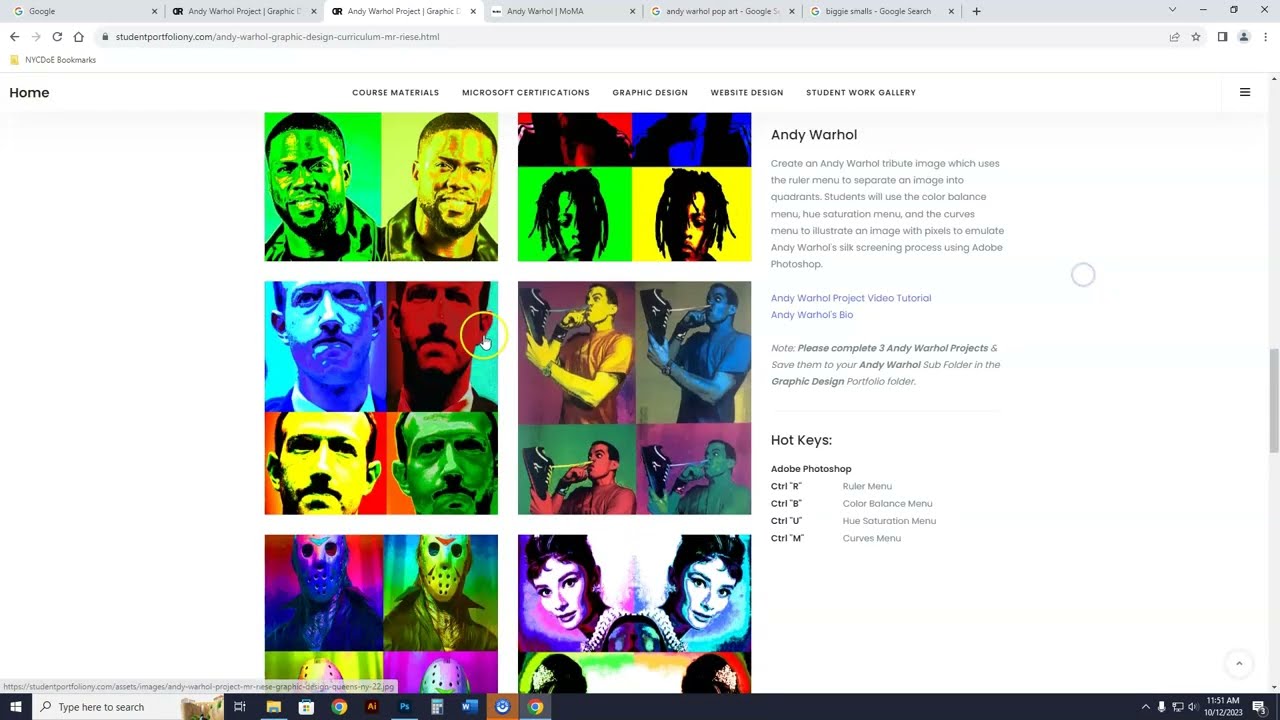Image resolution: width=1280 pixels, height=720 pixels.
Task: Click the browser forward arrow
Action: pos(36,37)
